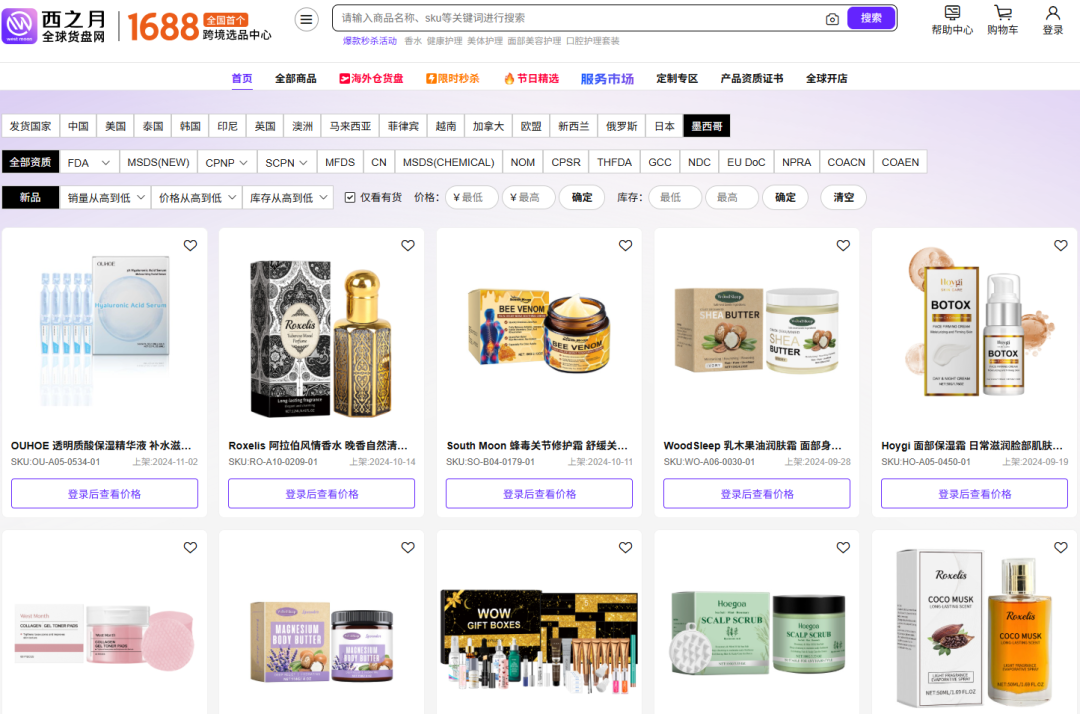
Task: Click the 清空 filter reset button
Action: pyautogui.click(x=843, y=197)
